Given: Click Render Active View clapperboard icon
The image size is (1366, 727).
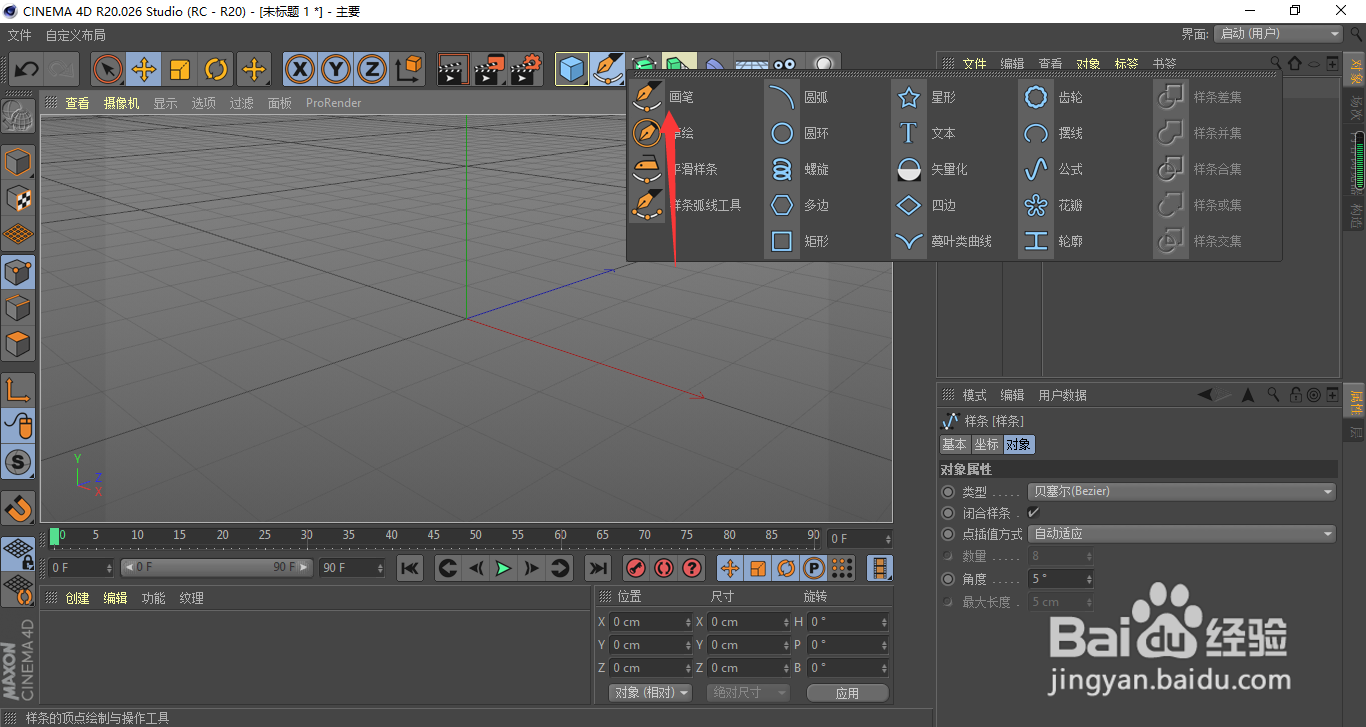Looking at the screenshot, I should click(x=454, y=69).
